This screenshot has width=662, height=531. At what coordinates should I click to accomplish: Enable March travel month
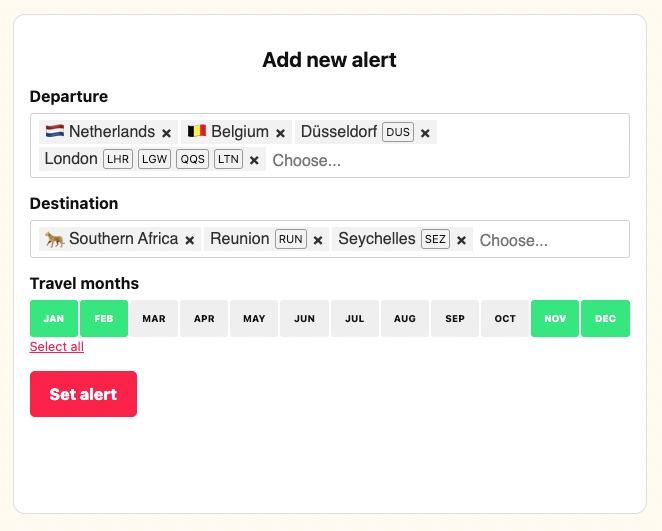click(154, 319)
